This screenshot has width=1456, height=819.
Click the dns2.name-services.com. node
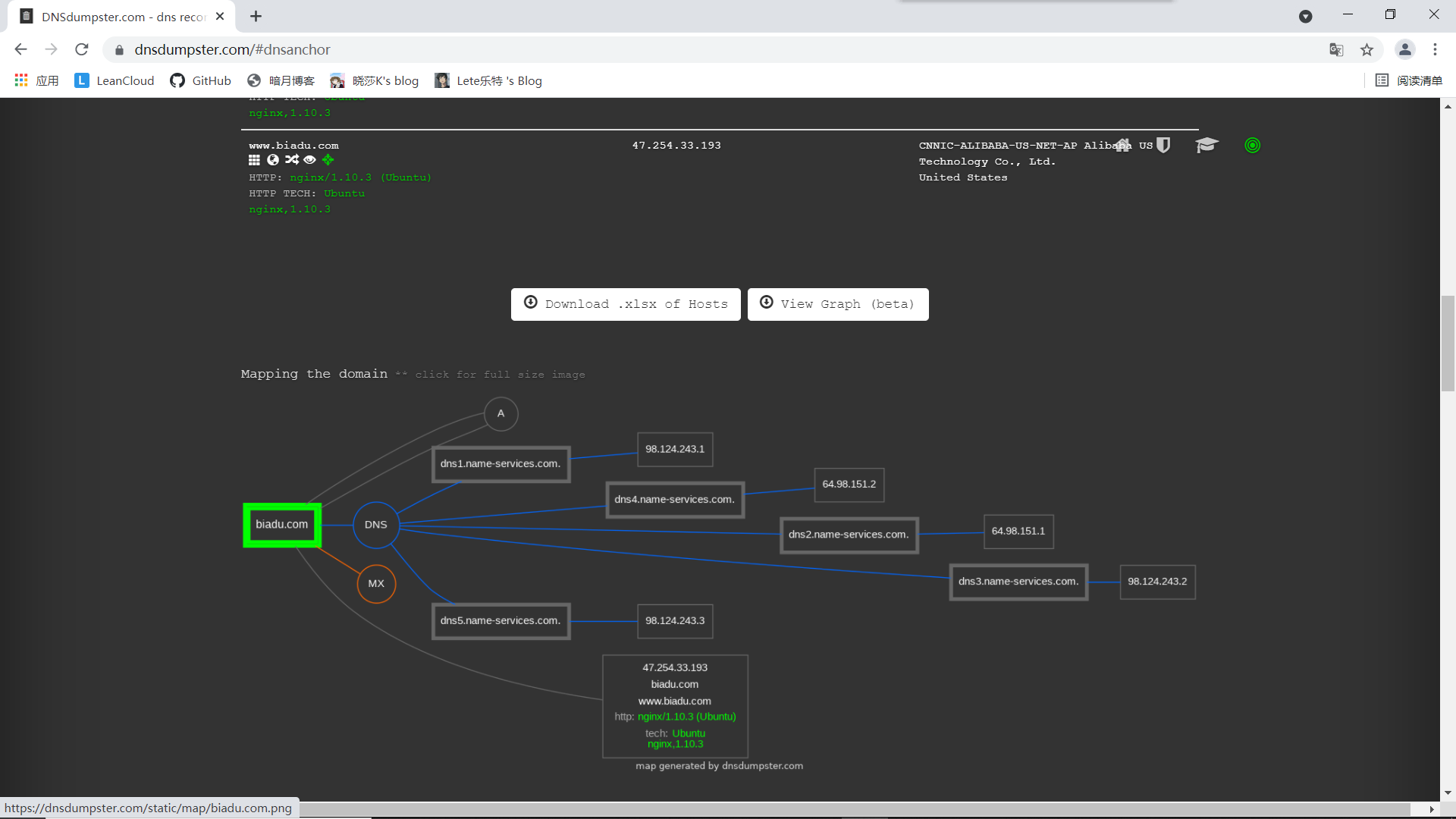[x=849, y=535]
